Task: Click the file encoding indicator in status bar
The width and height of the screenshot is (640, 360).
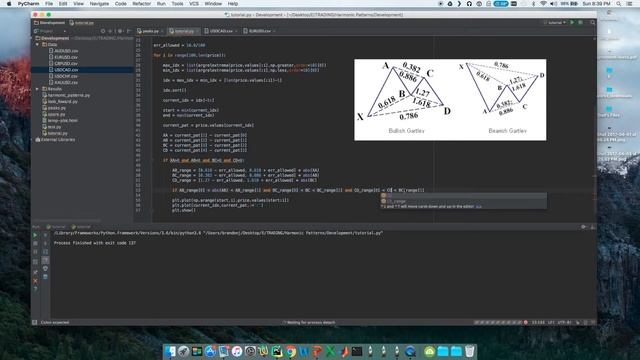Action: click(564, 322)
